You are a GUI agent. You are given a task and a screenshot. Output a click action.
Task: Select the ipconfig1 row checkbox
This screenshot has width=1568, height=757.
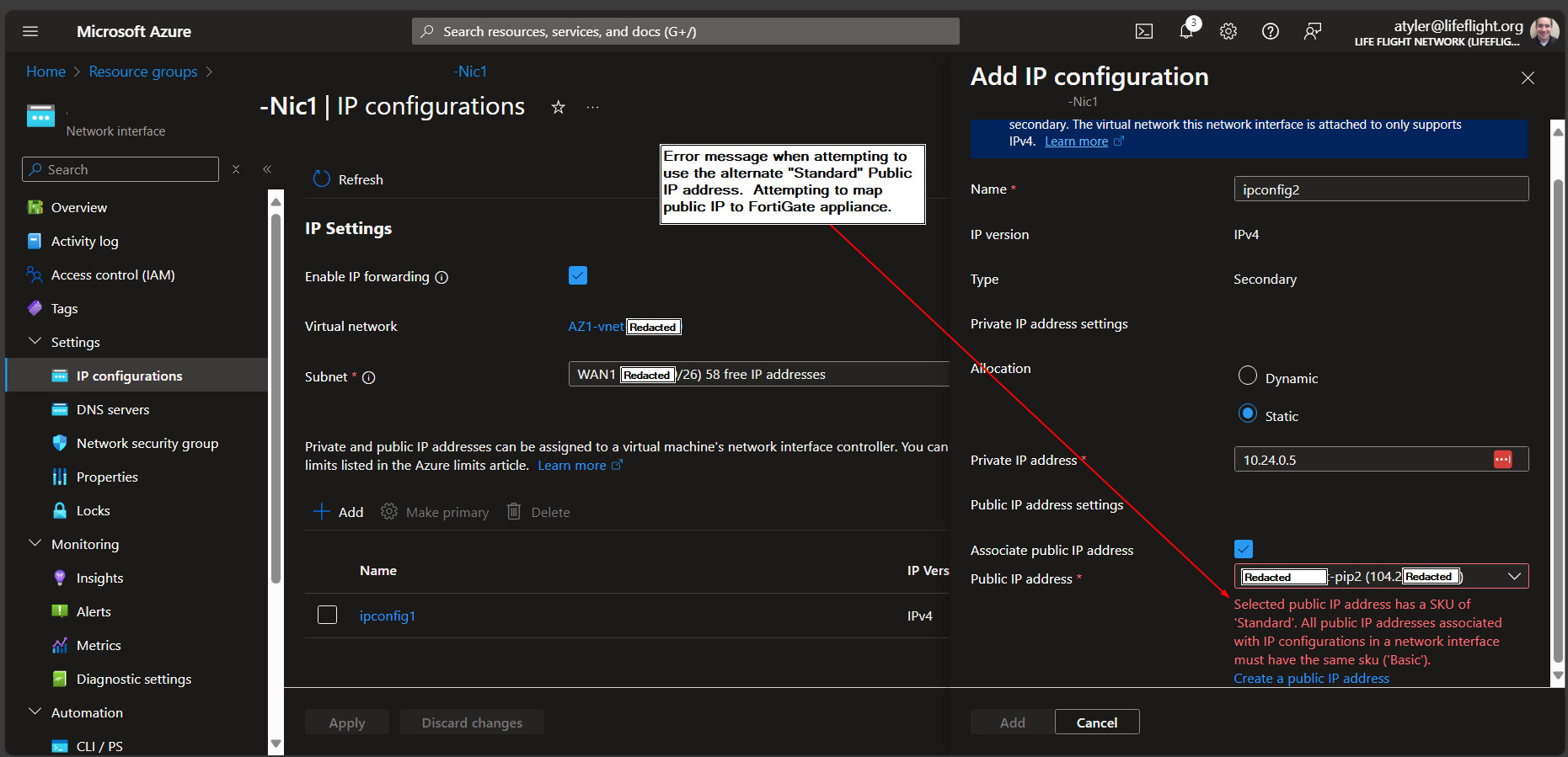(x=328, y=615)
